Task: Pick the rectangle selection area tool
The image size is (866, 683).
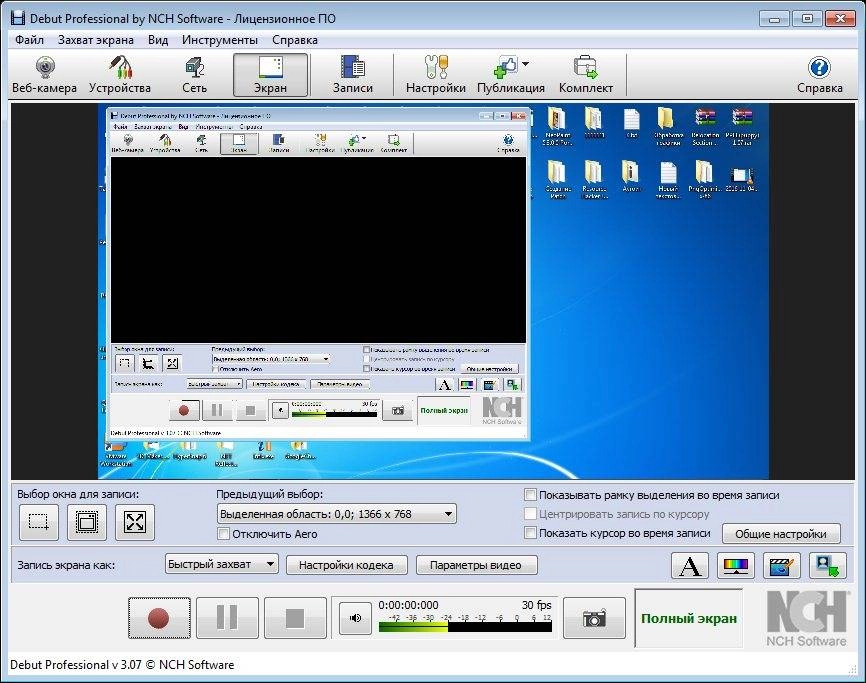Action: (x=39, y=522)
